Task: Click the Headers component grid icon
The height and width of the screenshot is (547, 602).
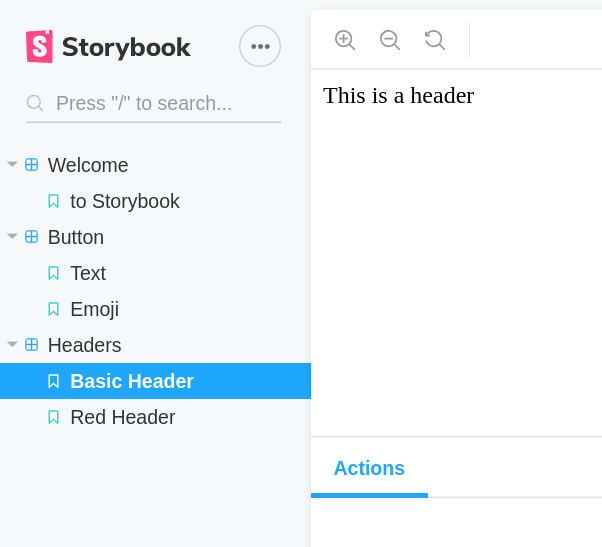Action: (x=31, y=344)
